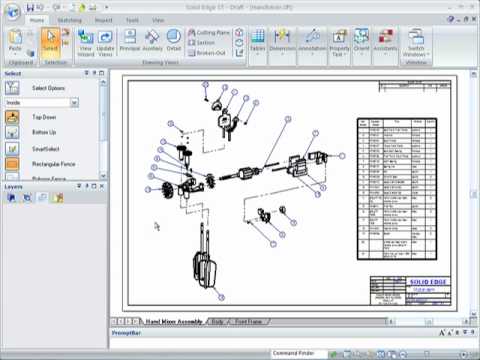The height and width of the screenshot is (360, 480).
Task: Click the top icon beside Cutting Plane
Action: [x=239, y=32]
